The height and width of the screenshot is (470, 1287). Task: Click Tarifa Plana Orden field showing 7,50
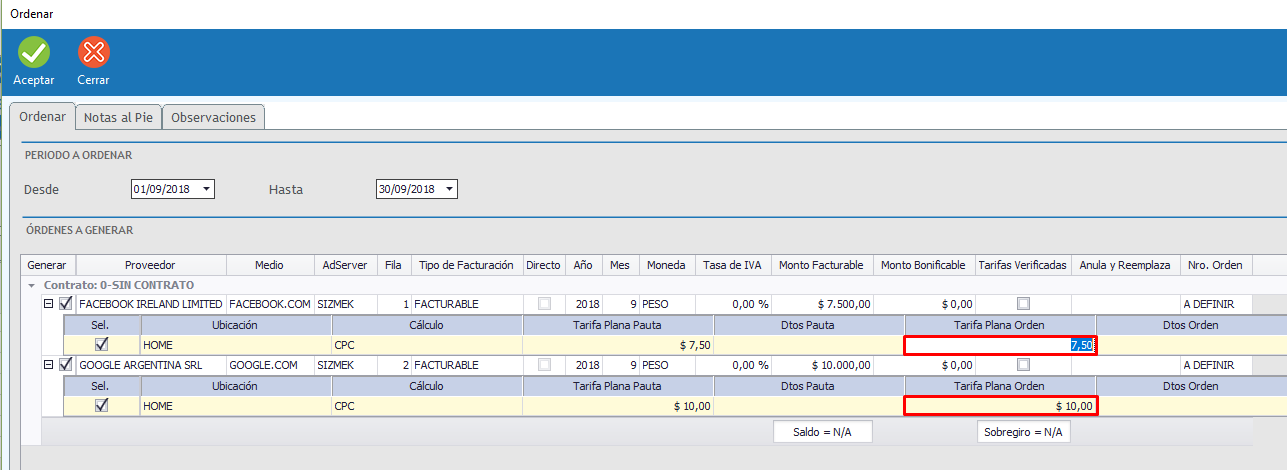tap(1000, 345)
